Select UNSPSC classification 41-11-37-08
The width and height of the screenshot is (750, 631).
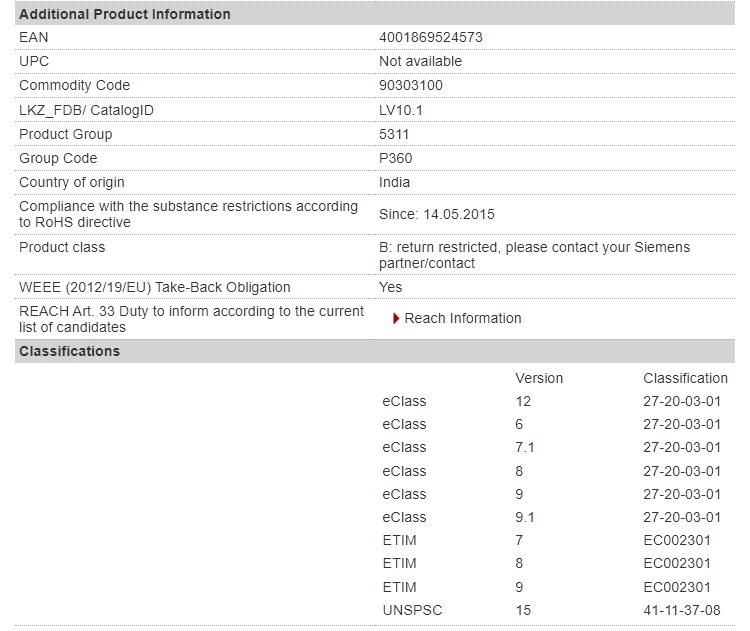pyautogui.click(x=682, y=610)
